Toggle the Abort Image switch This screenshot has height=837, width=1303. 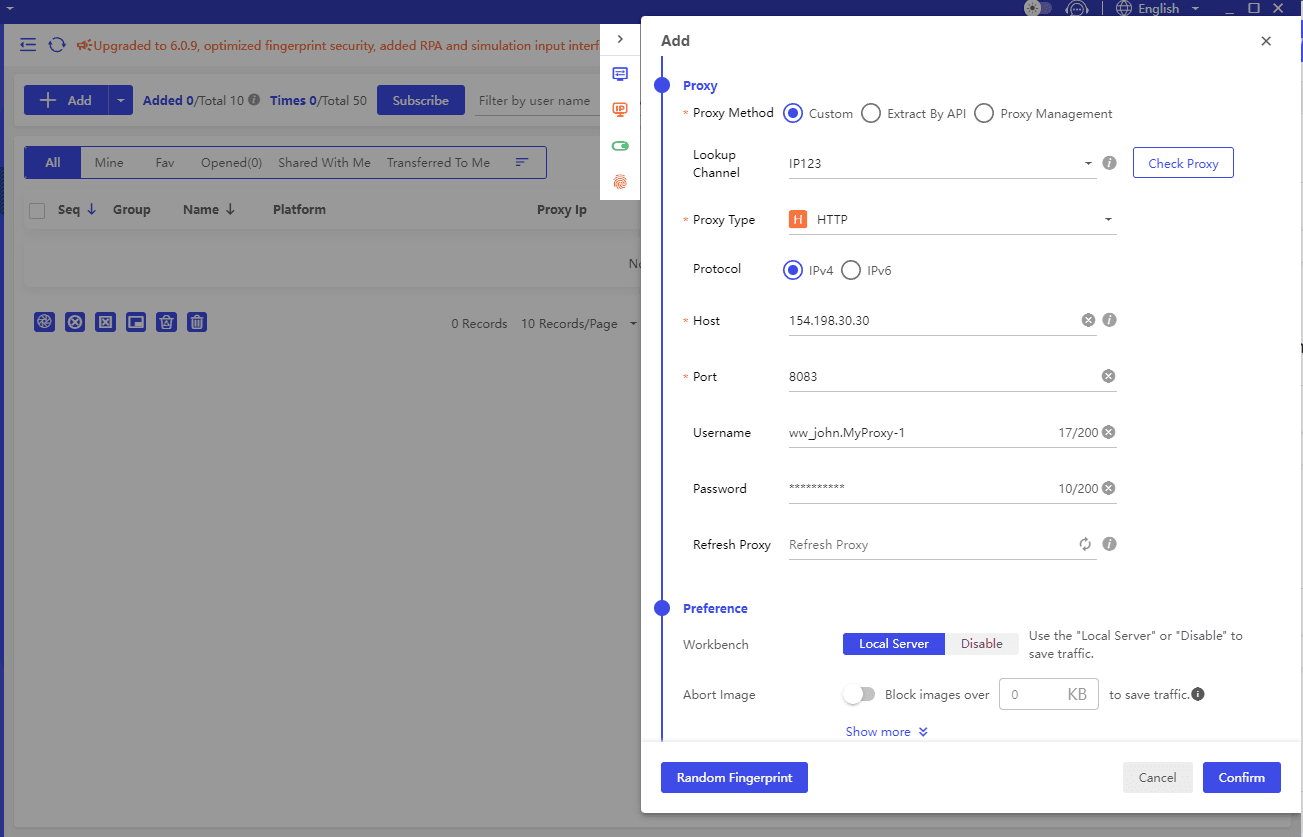tap(859, 694)
